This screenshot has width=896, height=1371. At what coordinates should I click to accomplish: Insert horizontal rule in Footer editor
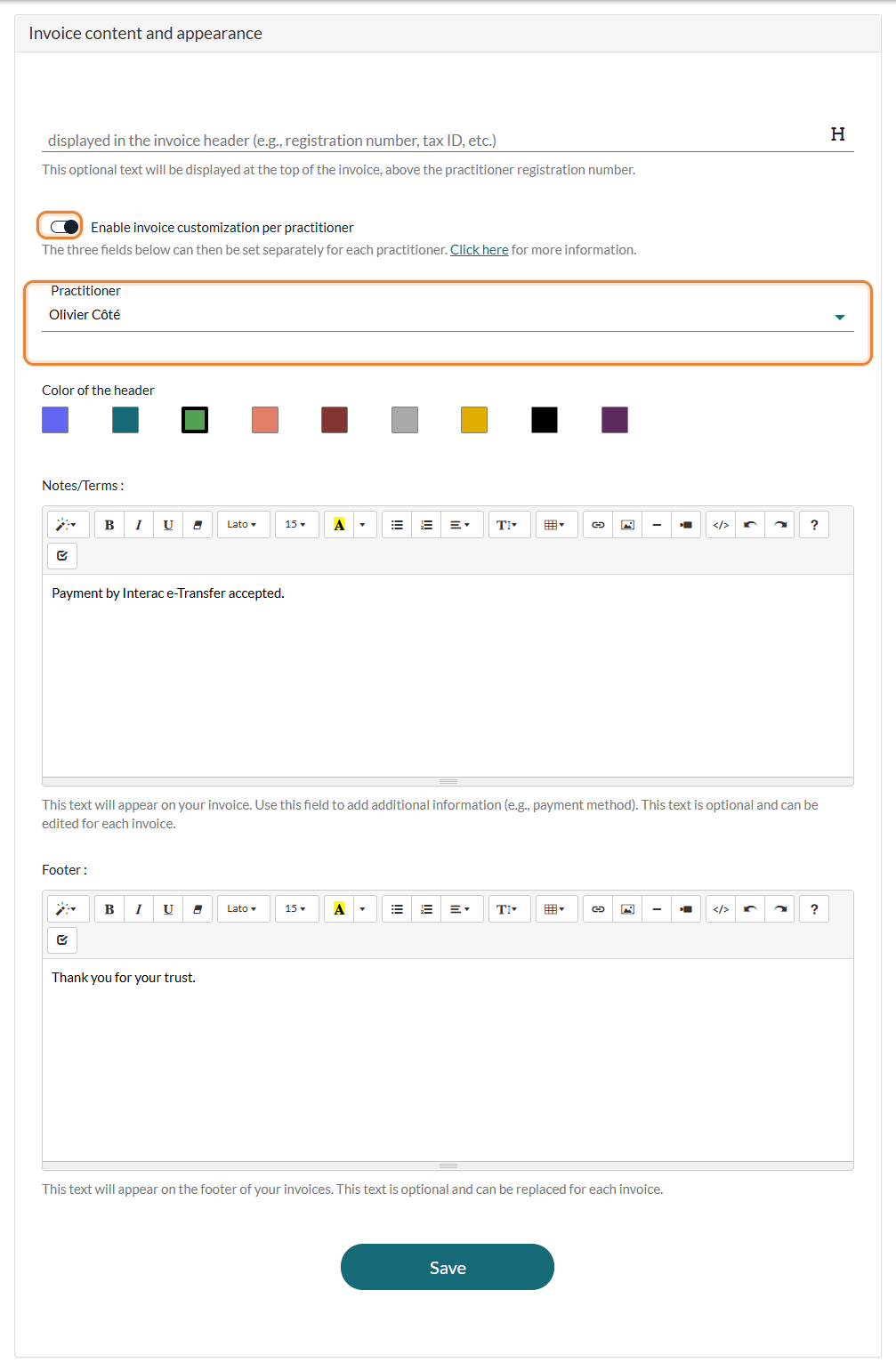pyautogui.click(x=657, y=909)
